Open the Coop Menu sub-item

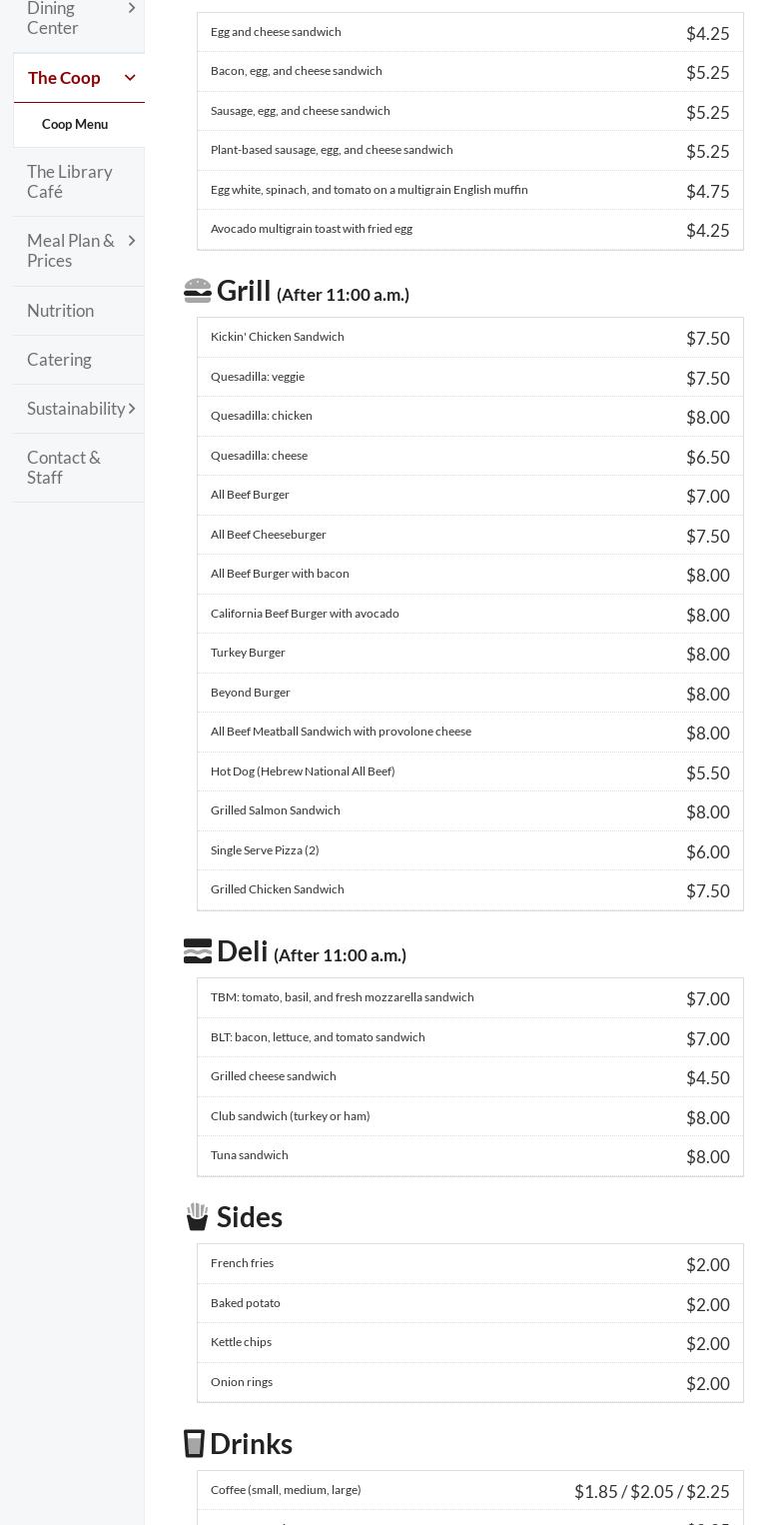75,125
